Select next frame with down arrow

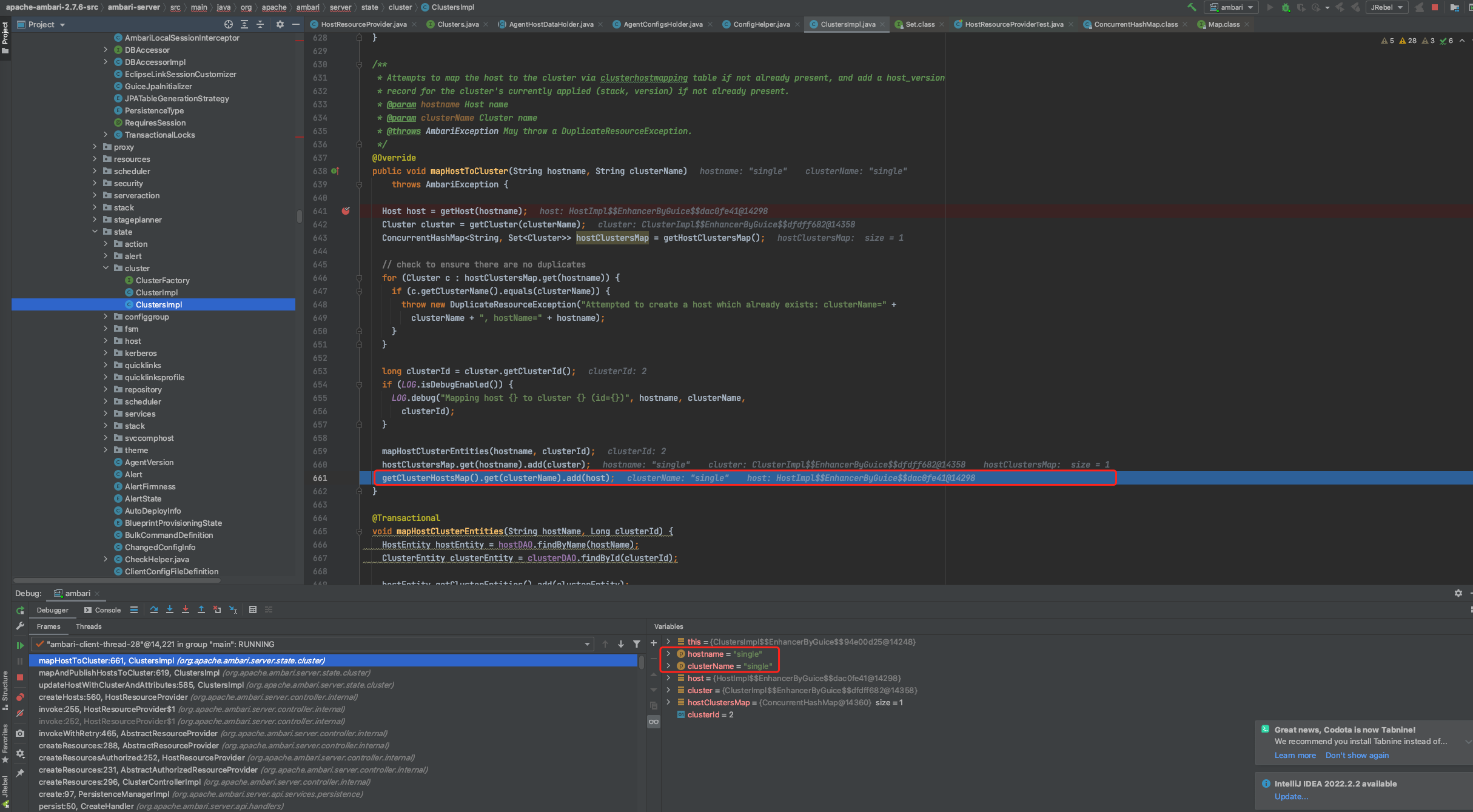621,644
